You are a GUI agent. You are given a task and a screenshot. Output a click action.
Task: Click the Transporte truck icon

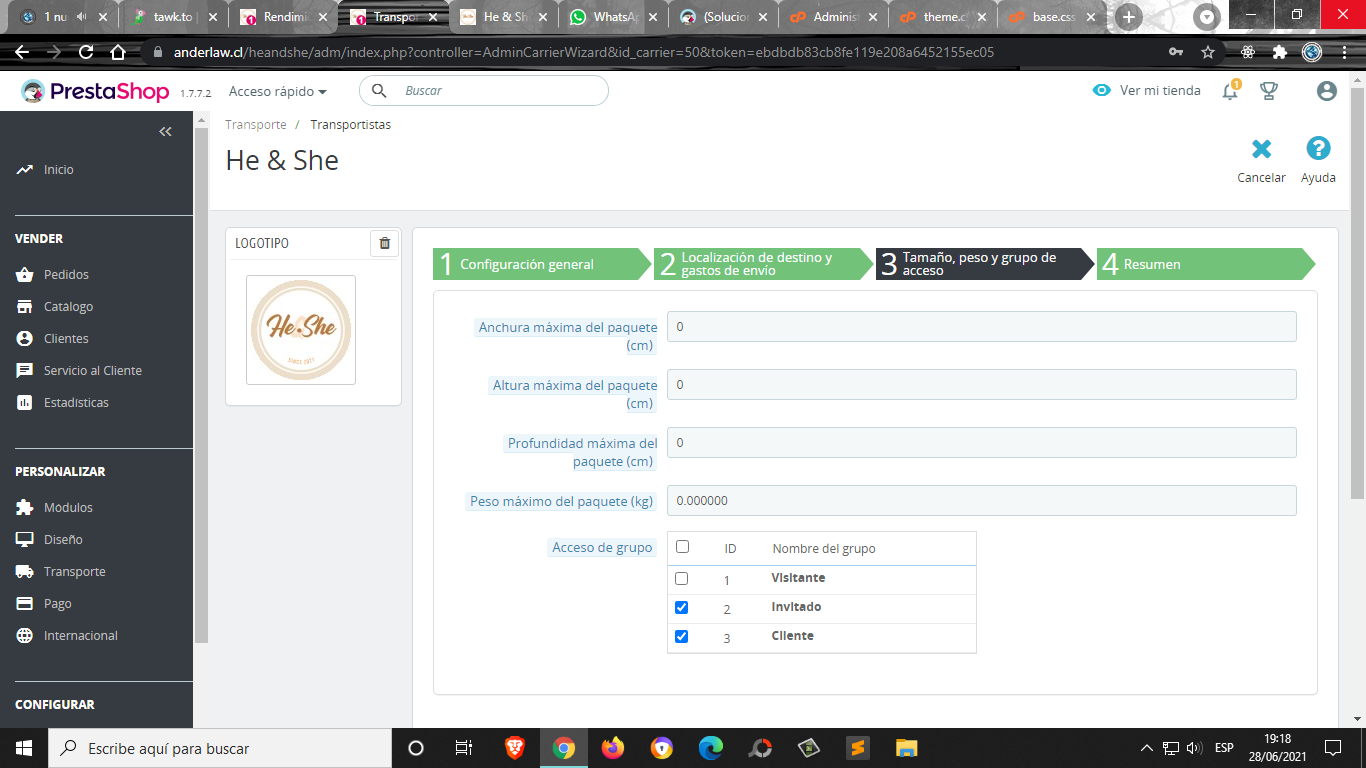[x=25, y=571]
